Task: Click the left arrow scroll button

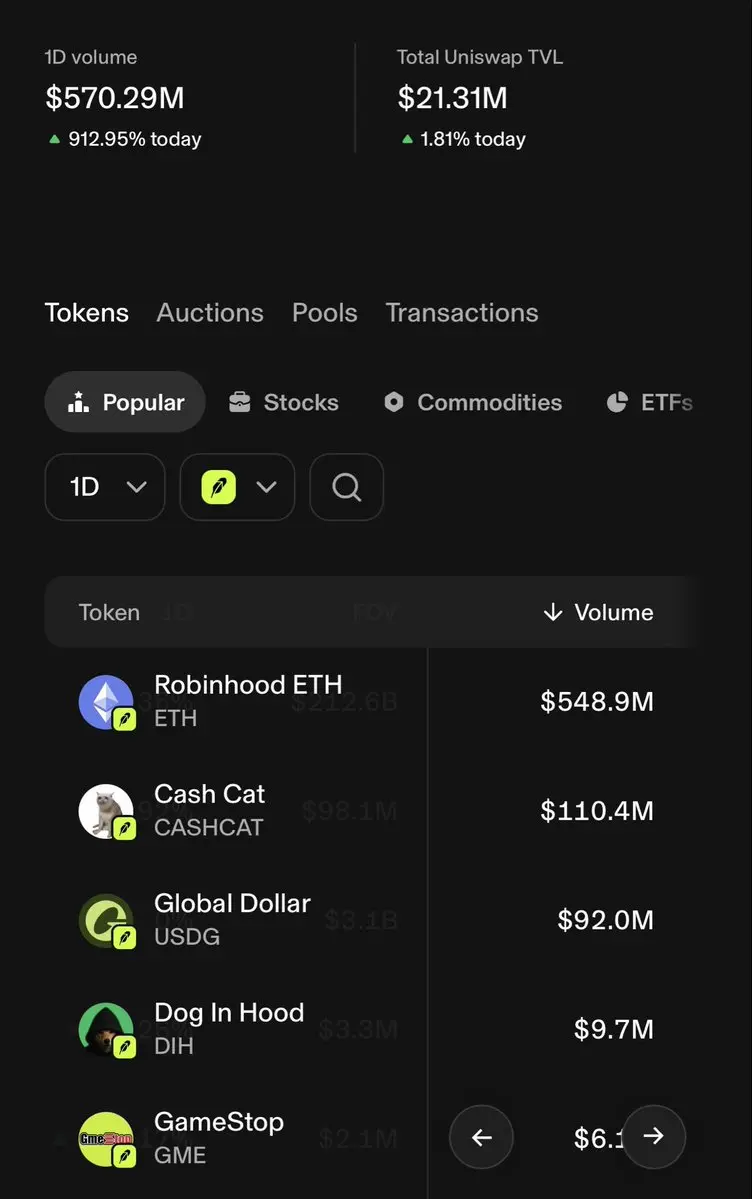Action: [481, 1137]
